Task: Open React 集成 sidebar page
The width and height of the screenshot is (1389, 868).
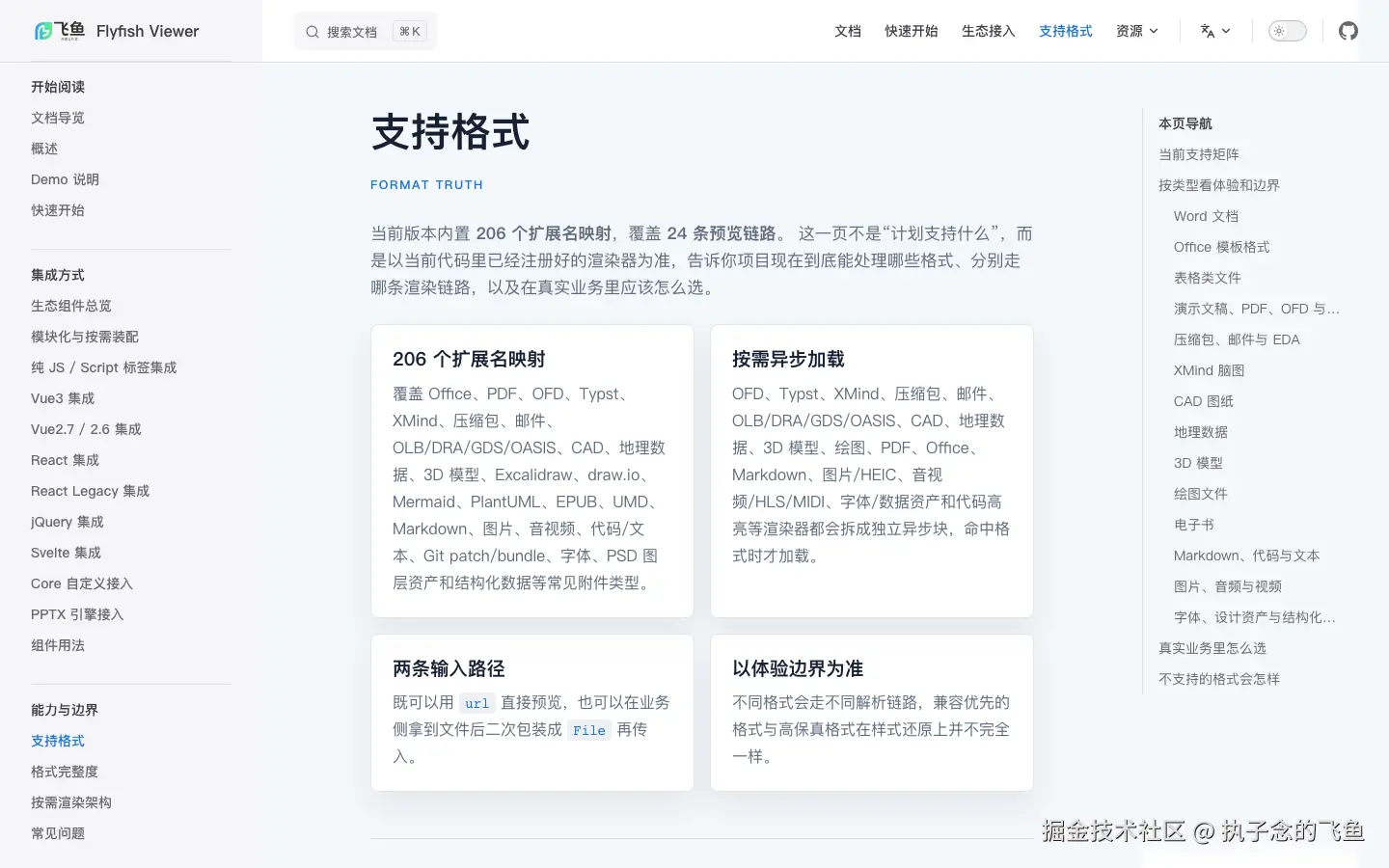Action: pyautogui.click(x=65, y=460)
